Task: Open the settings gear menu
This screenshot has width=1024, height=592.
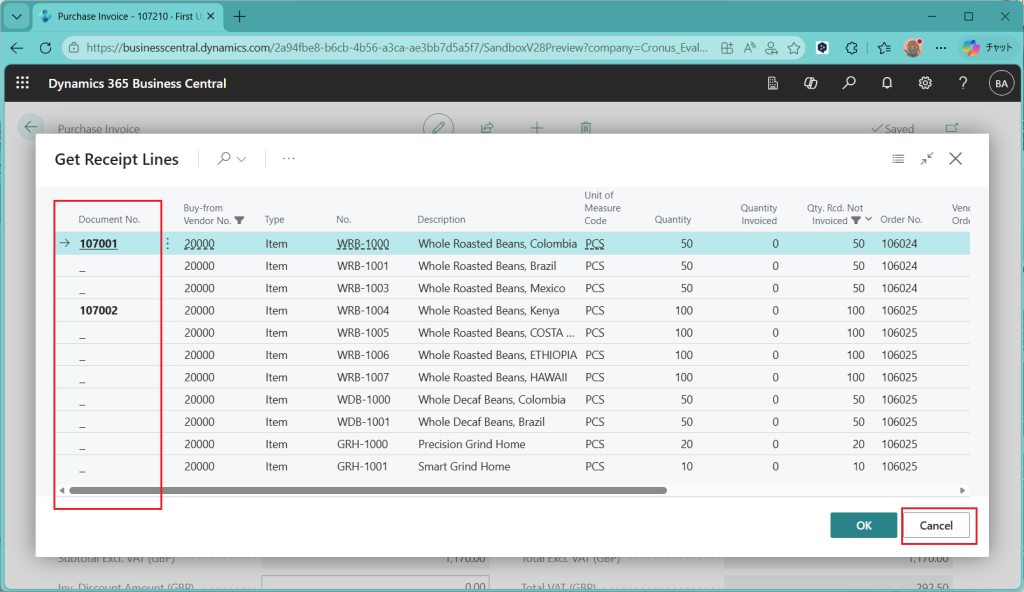Action: [925, 83]
